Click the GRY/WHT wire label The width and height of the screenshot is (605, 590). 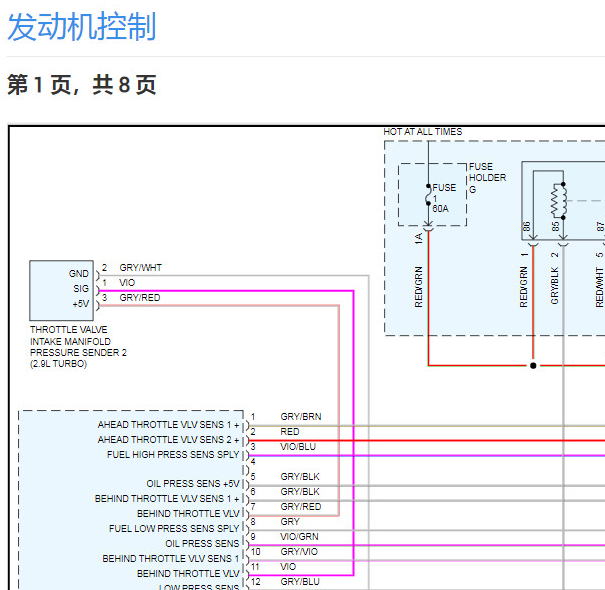coord(140,267)
